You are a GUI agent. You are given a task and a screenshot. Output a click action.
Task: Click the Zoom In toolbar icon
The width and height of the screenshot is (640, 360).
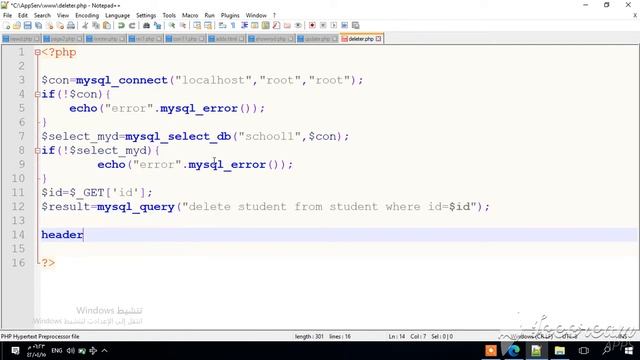(172, 25)
